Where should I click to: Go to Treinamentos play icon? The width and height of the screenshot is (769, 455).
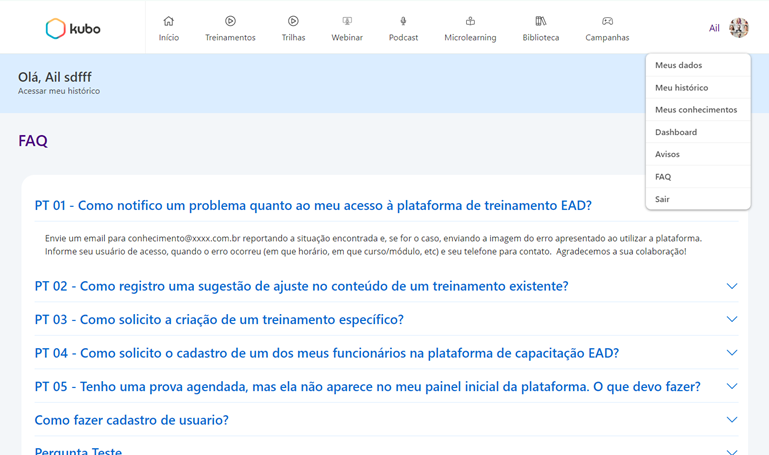[x=230, y=21]
